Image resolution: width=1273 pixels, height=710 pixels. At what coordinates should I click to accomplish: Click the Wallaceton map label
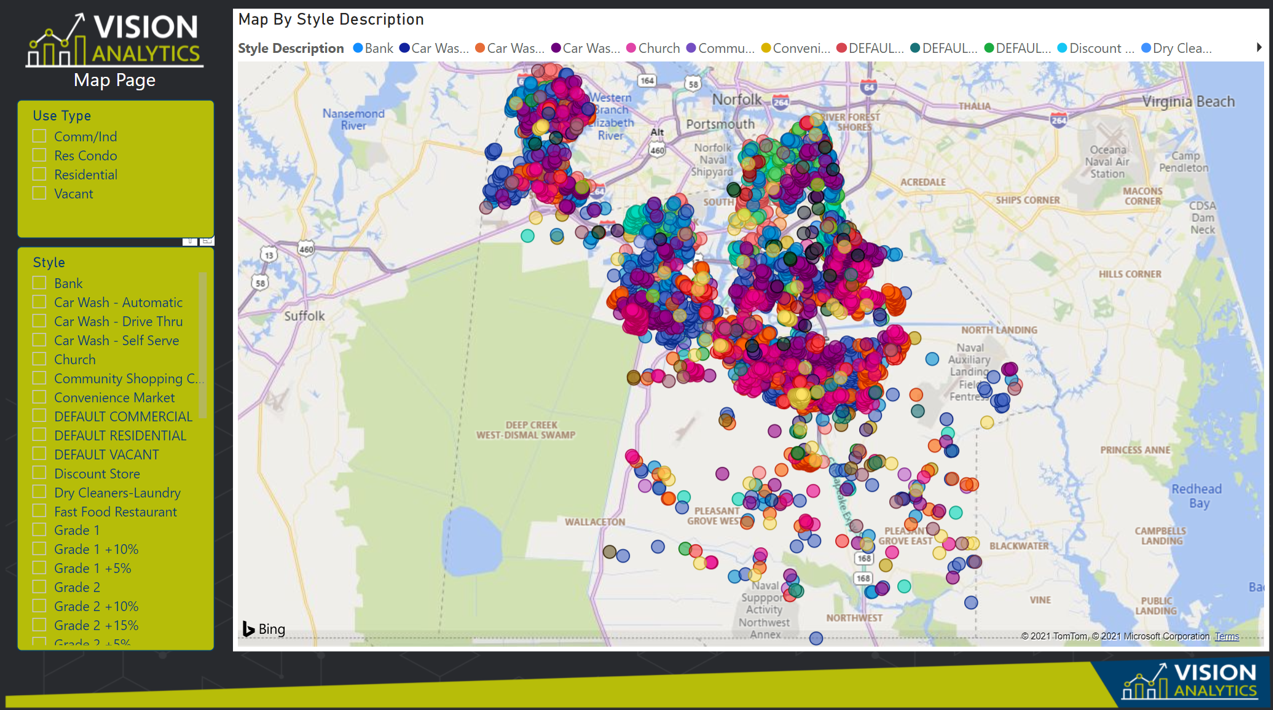(595, 522)
